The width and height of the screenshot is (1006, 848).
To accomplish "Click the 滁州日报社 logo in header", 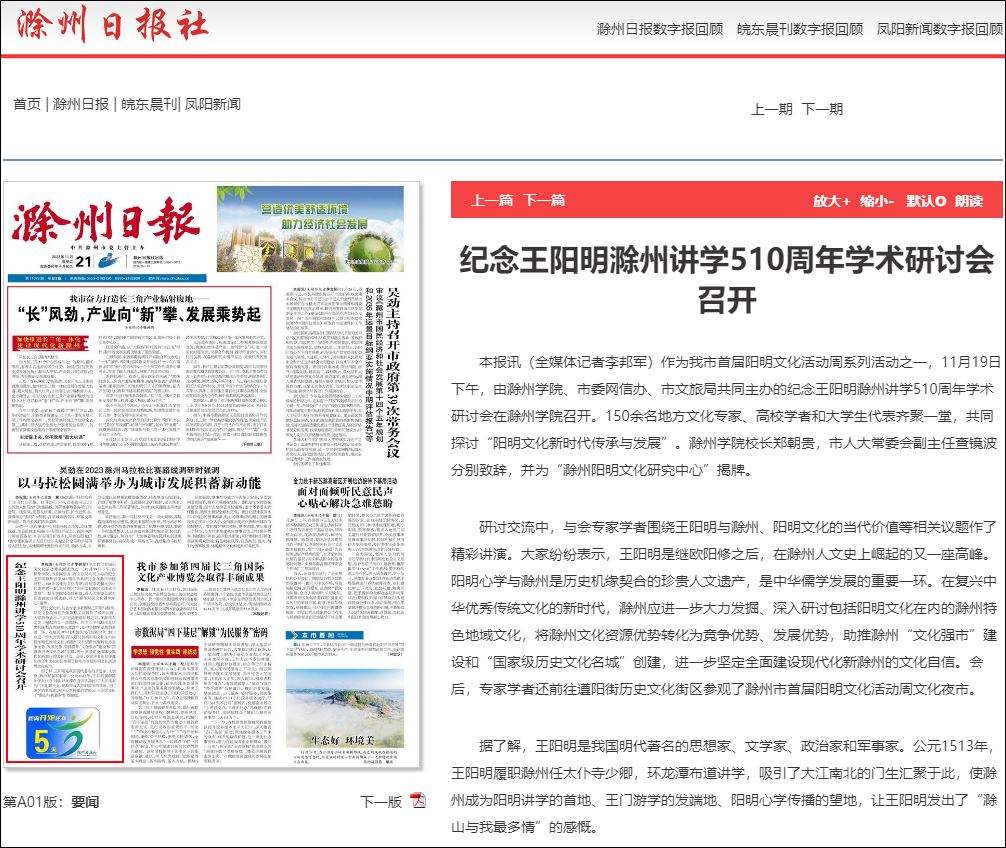I will (113, 24).
